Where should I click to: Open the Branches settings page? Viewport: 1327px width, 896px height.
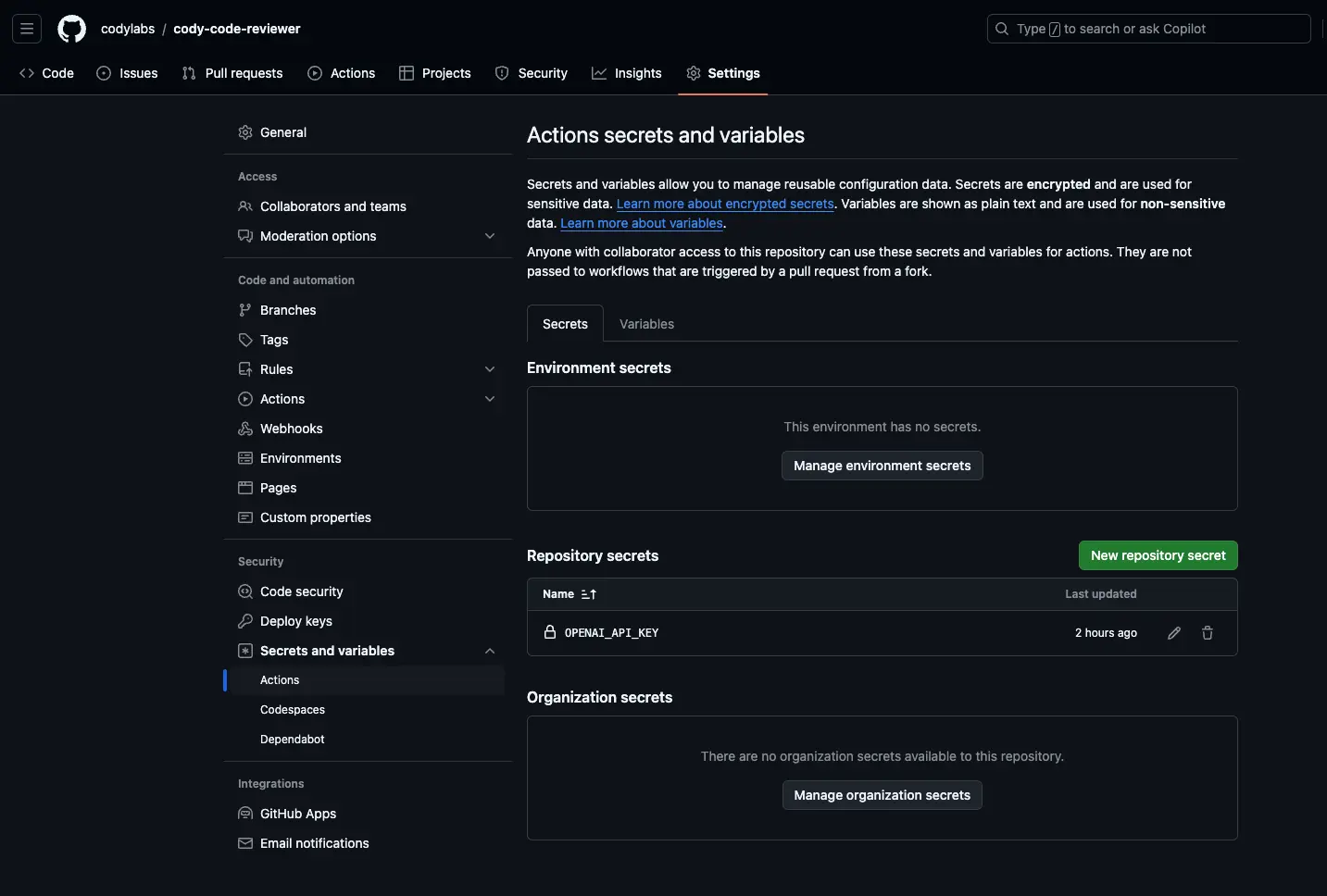tap(287, 310)
